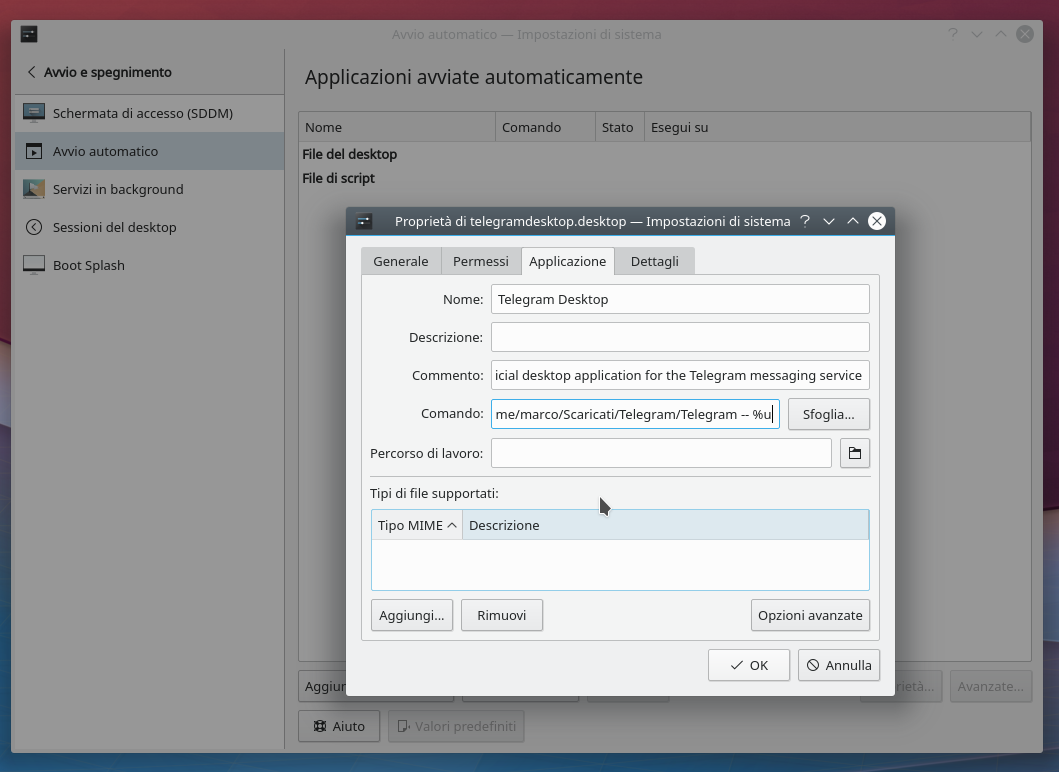
Task: Maximize the properties dialog with up chevron
Action: click(853, 221)
